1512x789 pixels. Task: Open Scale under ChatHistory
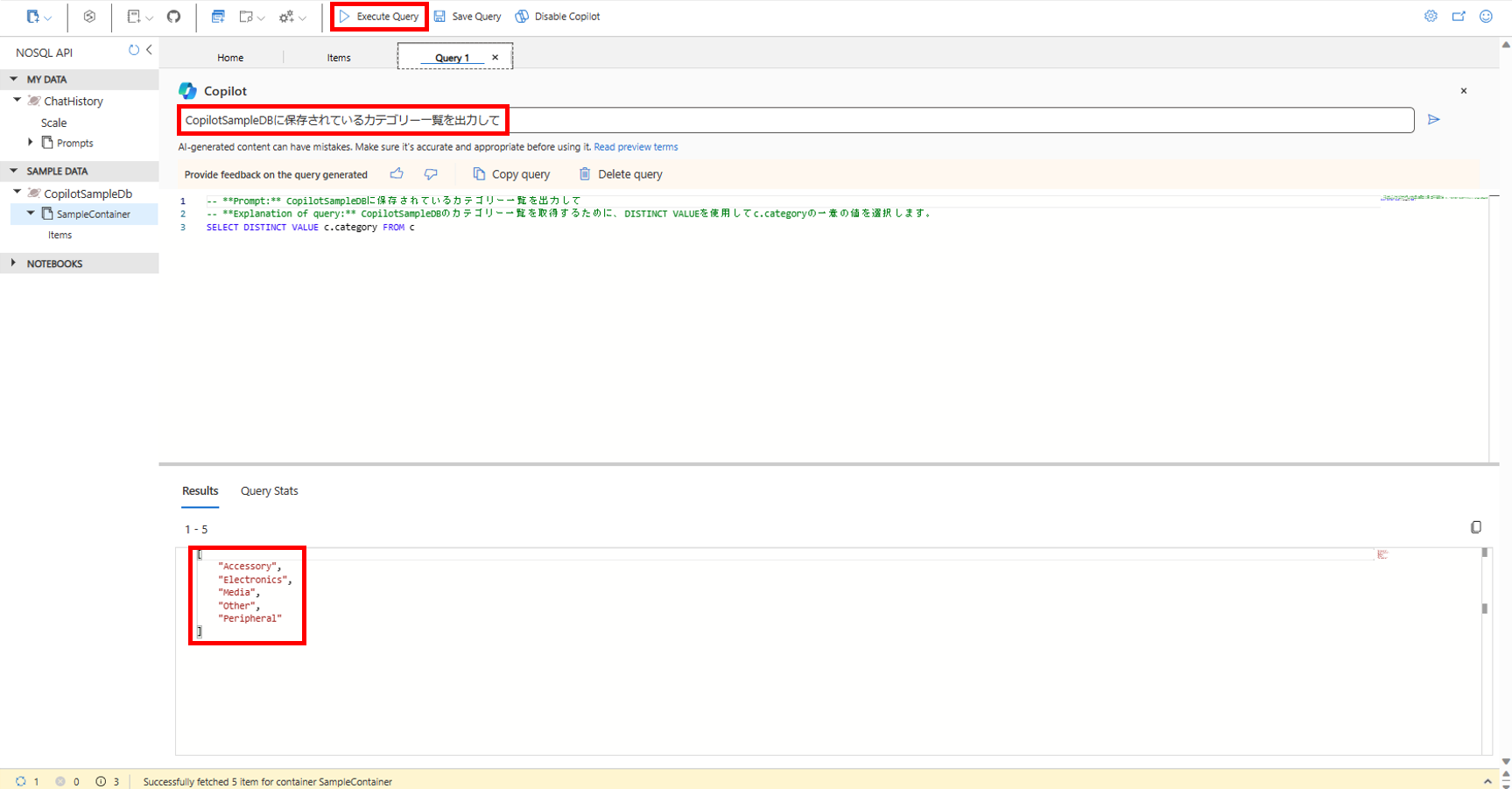53,123
